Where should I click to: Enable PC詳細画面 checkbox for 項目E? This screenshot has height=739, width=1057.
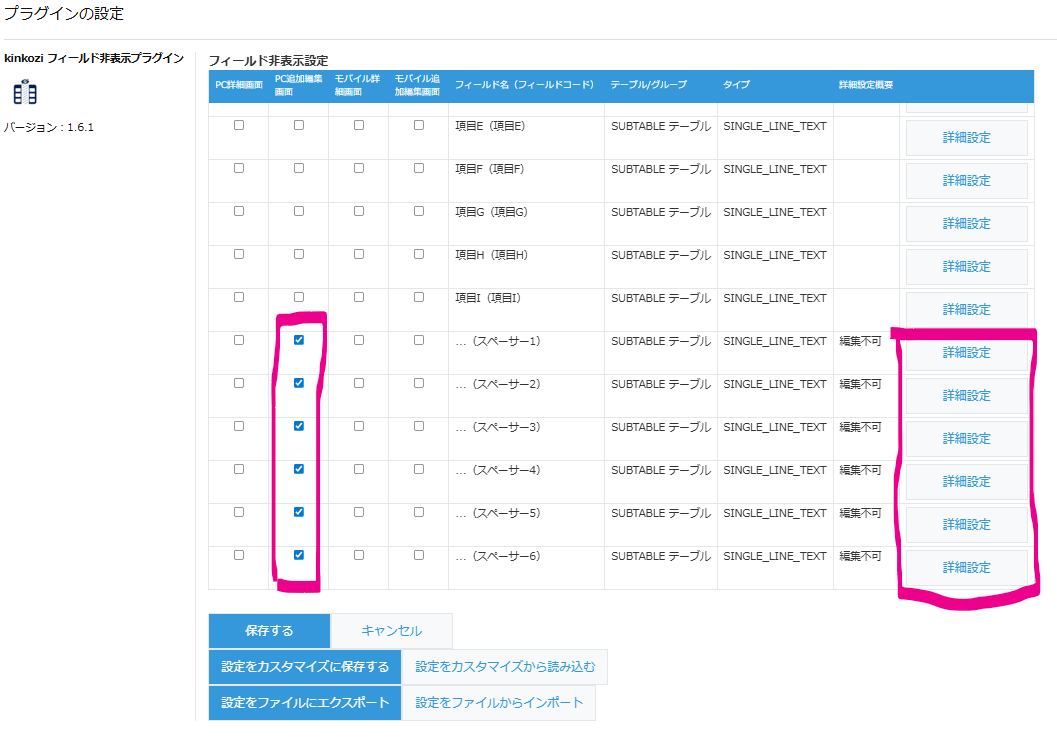(237, 122)
